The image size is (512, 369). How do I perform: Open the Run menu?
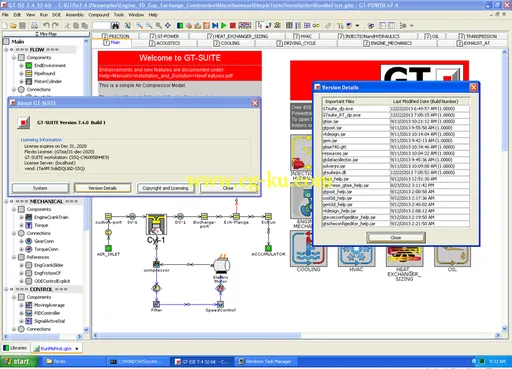44,15
